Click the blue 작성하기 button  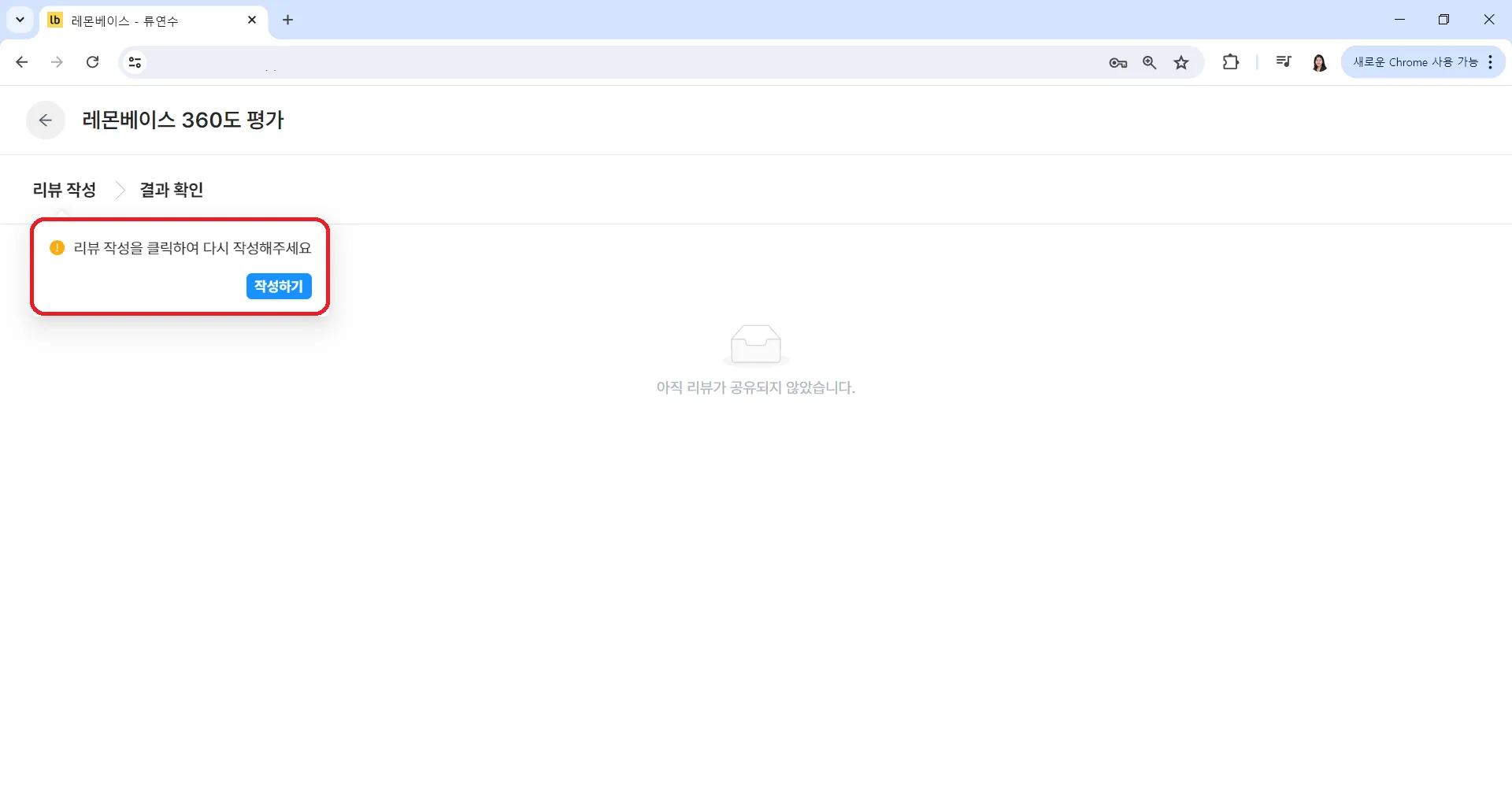click(279, 287)
